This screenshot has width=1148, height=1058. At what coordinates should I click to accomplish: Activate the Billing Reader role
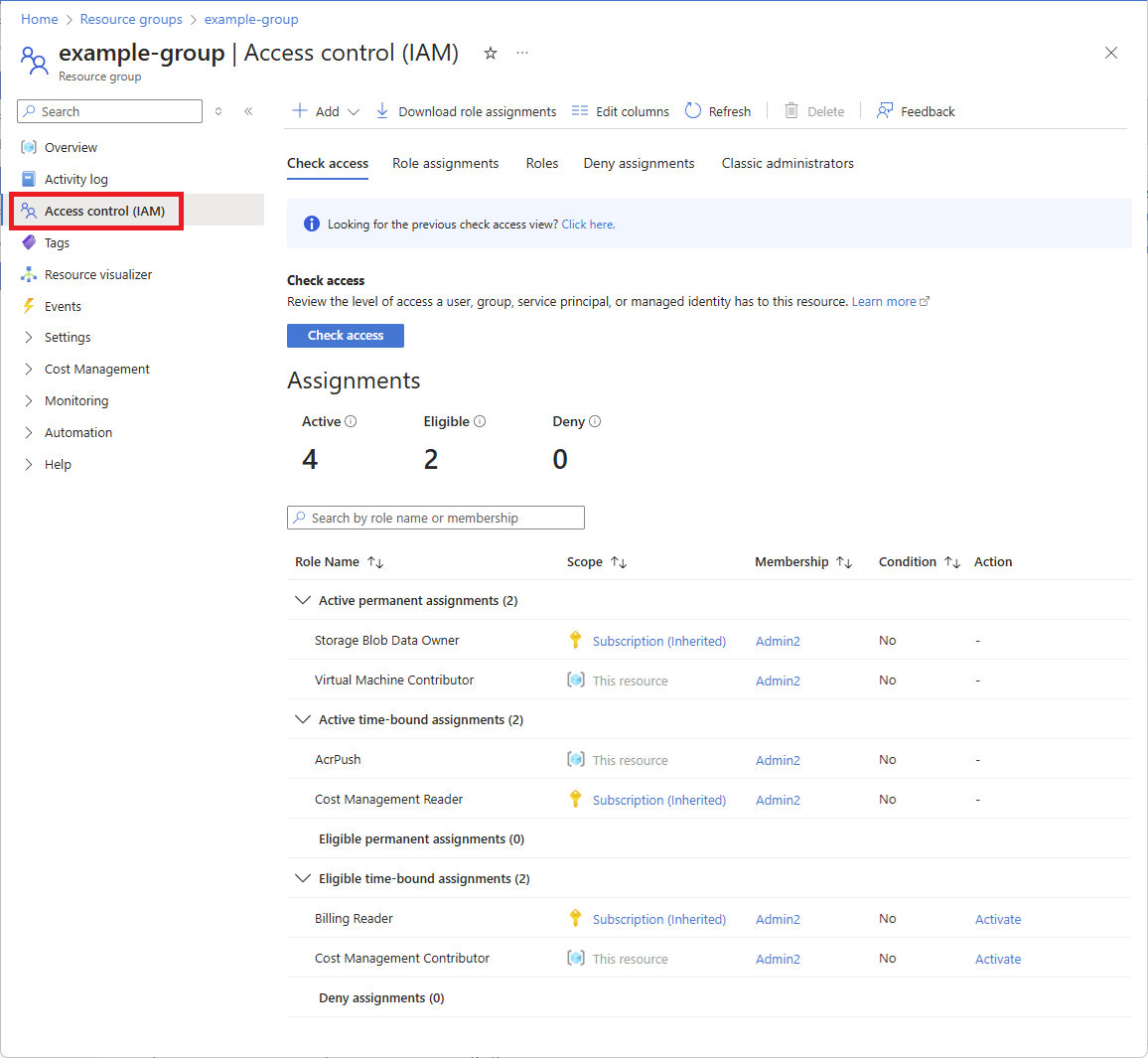click(998, 919)
